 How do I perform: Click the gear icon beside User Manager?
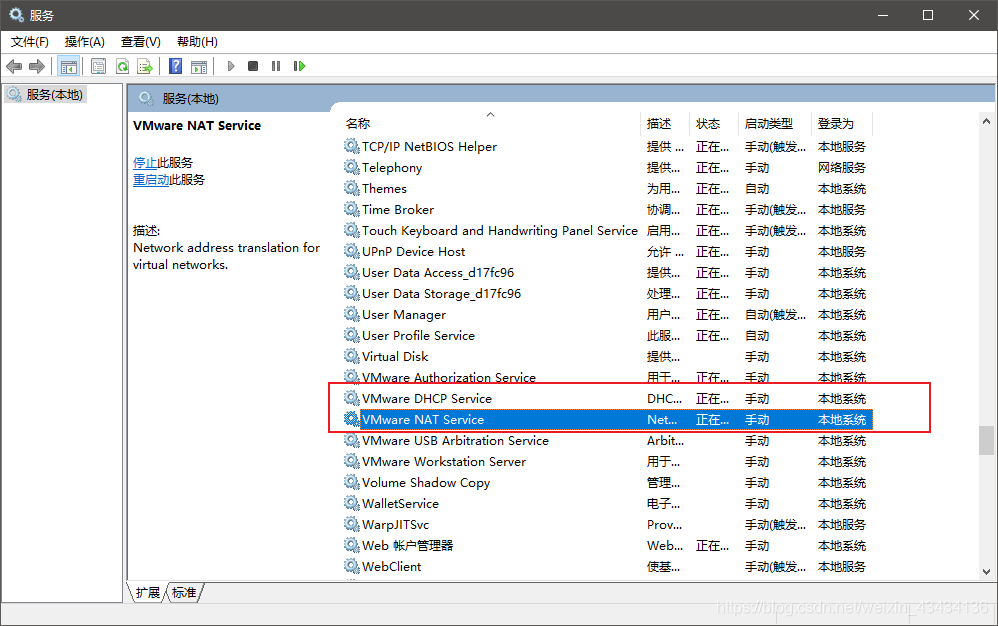351,314
